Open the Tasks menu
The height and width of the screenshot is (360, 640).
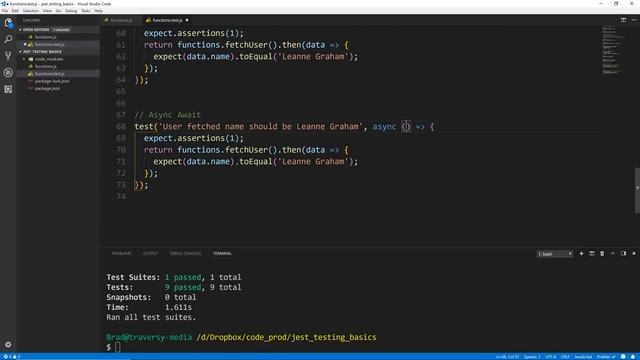(86, 11)
